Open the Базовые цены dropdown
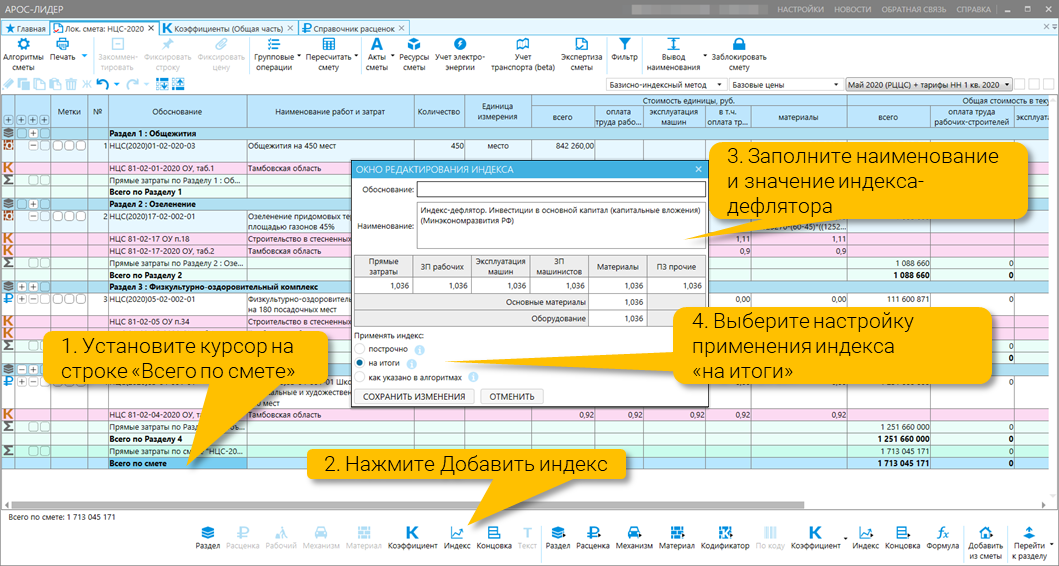The width and height of the screenshot is (1059, 566). 785,85
